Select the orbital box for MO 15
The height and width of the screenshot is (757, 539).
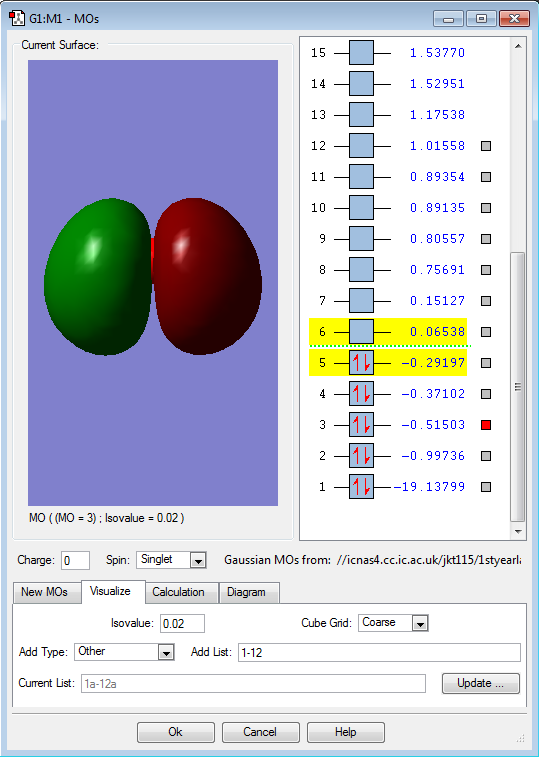(361, 53)
